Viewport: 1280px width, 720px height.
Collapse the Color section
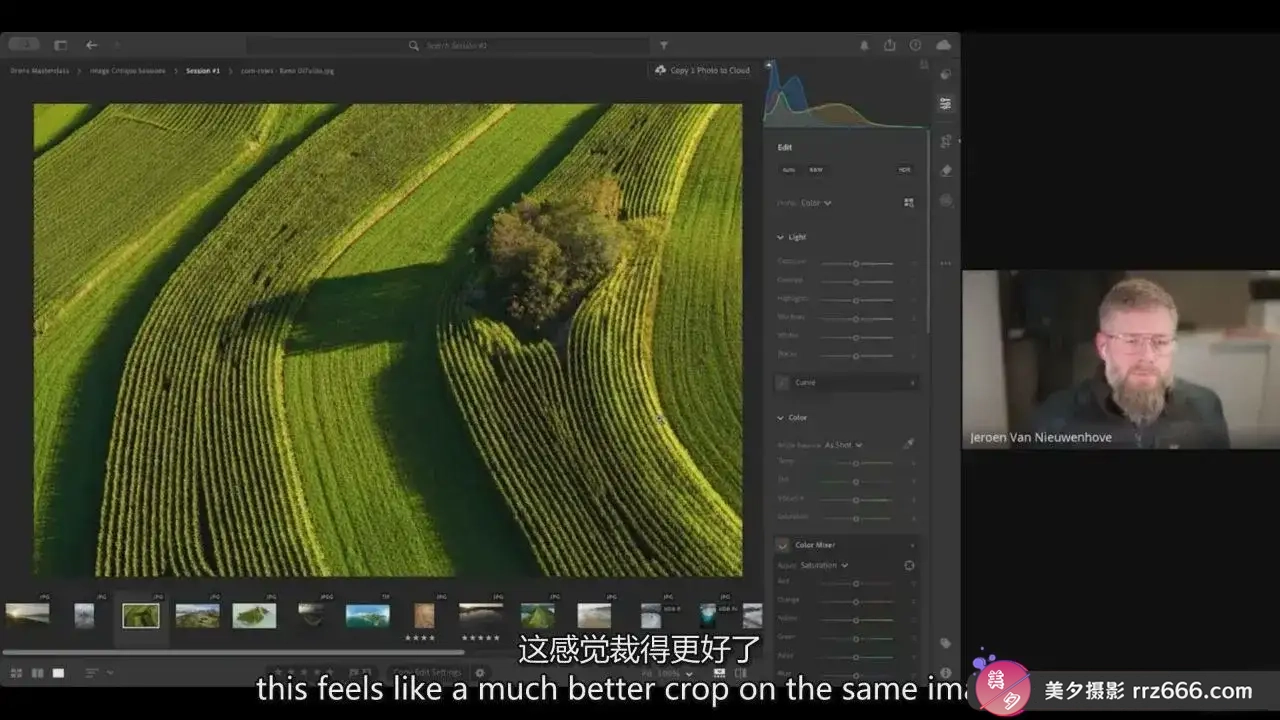pyautogui.click(x=781, y=417)
